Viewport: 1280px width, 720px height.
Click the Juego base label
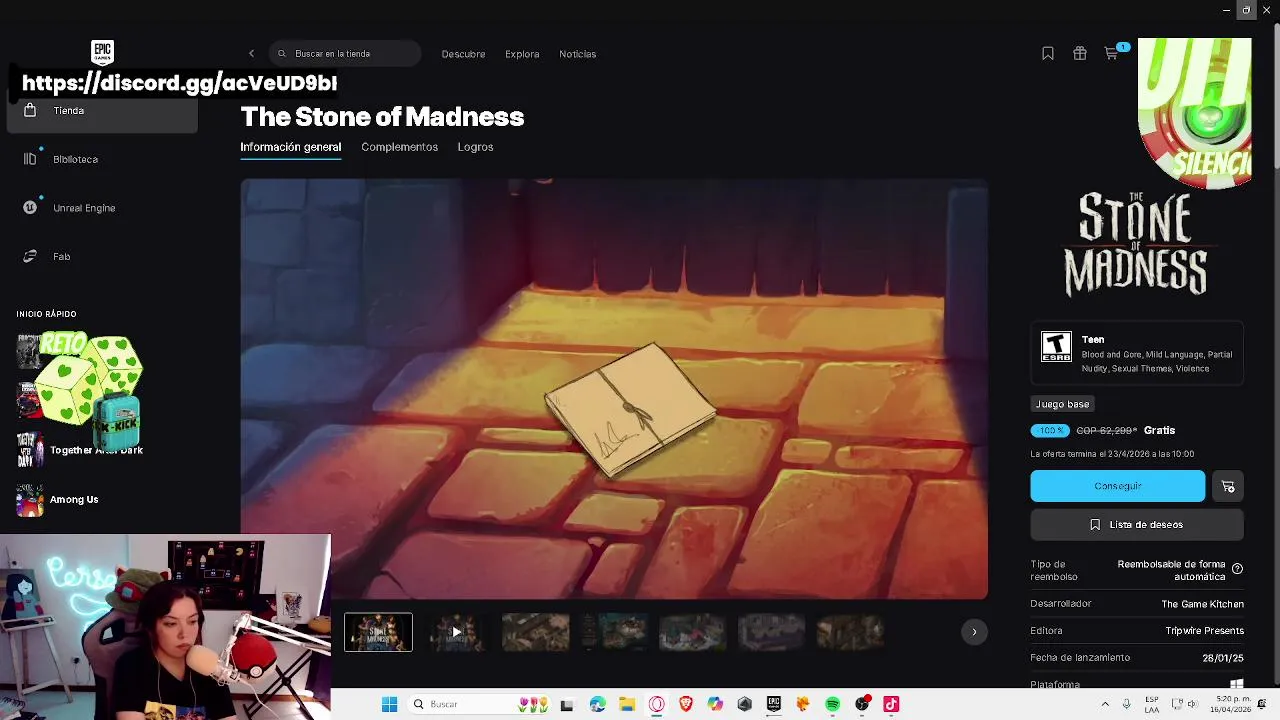coord(1062,404)
